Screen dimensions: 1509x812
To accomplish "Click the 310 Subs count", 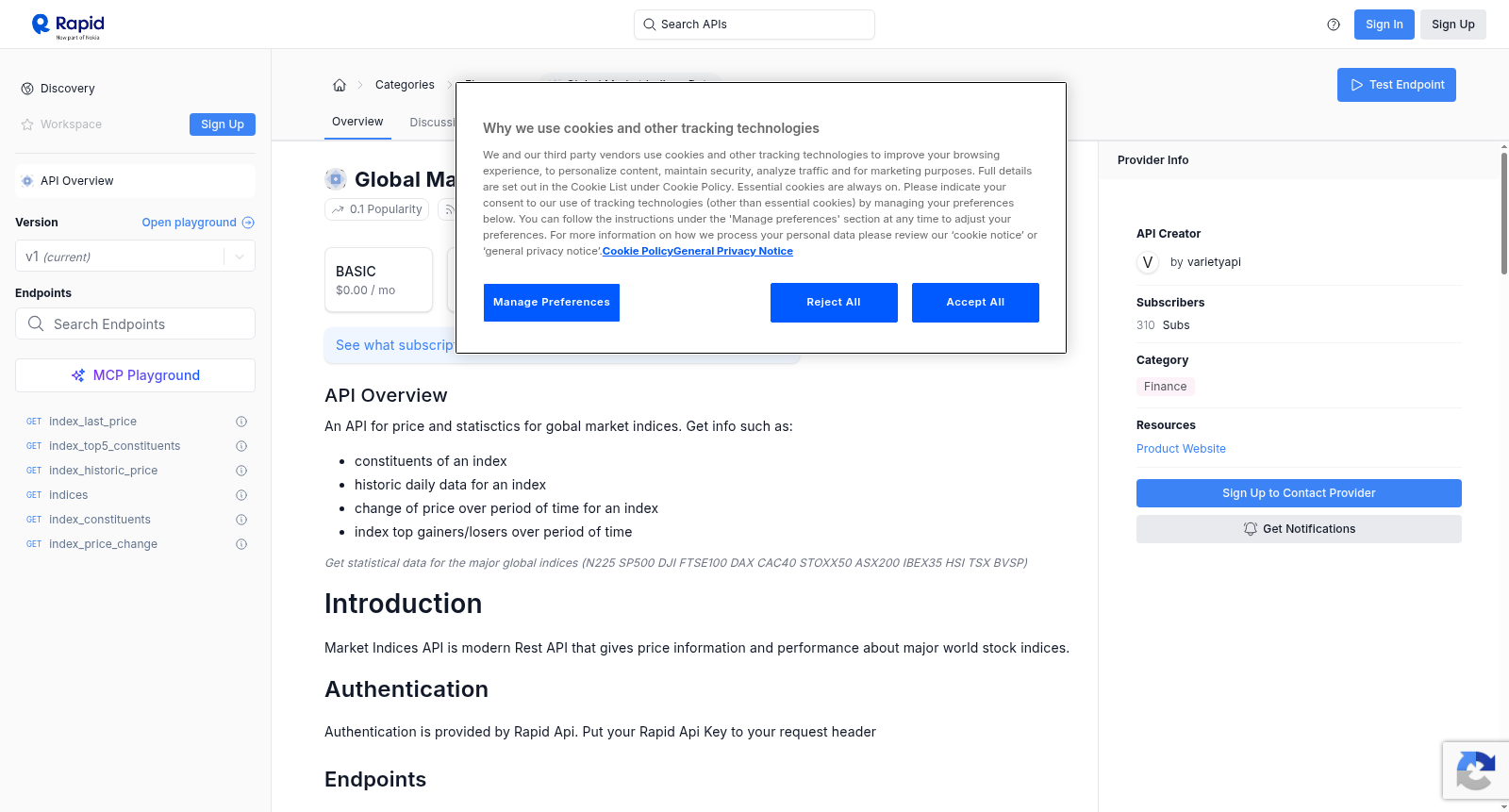I will pyautogui.click(x=1163, y=325).
